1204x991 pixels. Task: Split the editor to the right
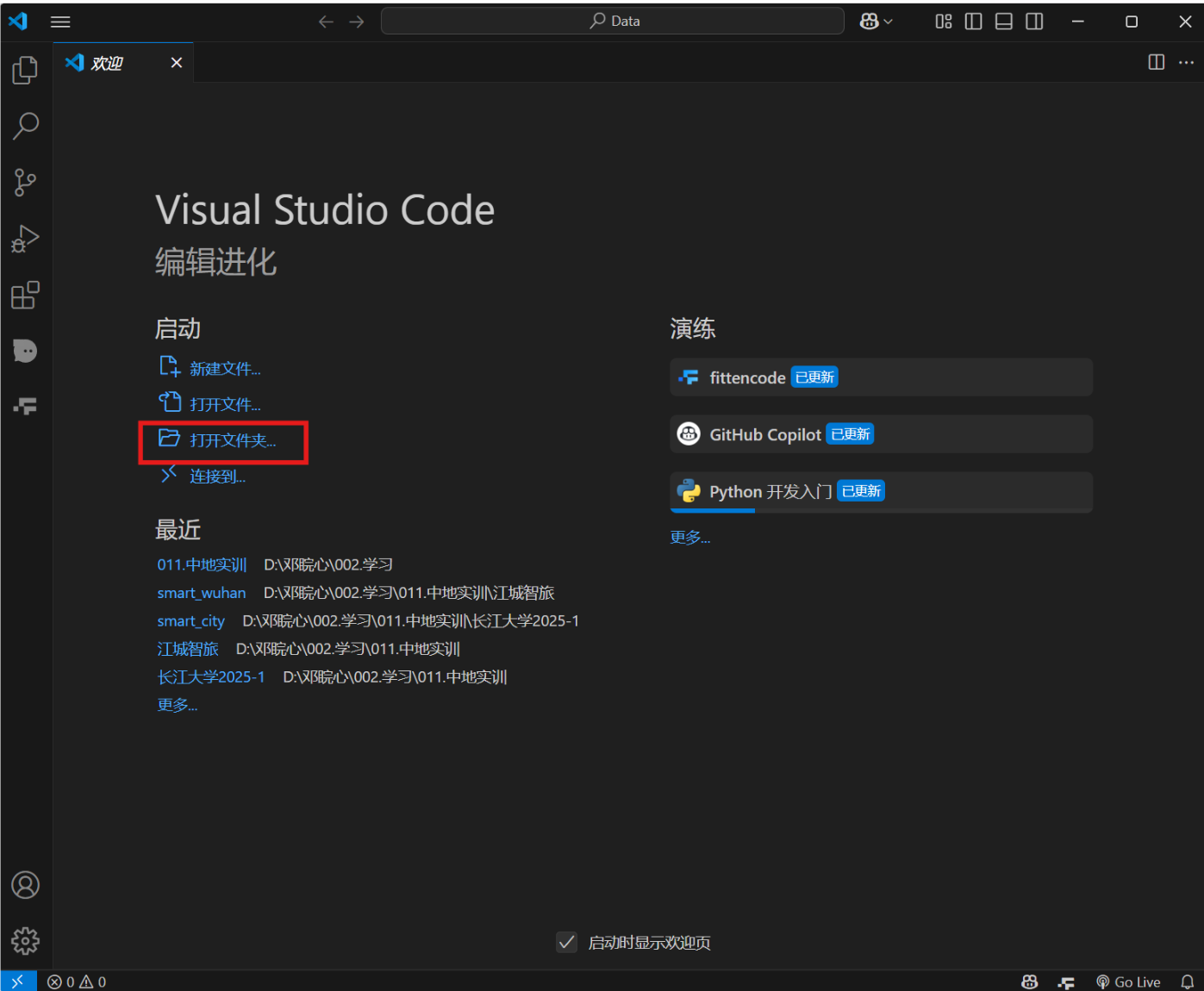coord(1157,62)
